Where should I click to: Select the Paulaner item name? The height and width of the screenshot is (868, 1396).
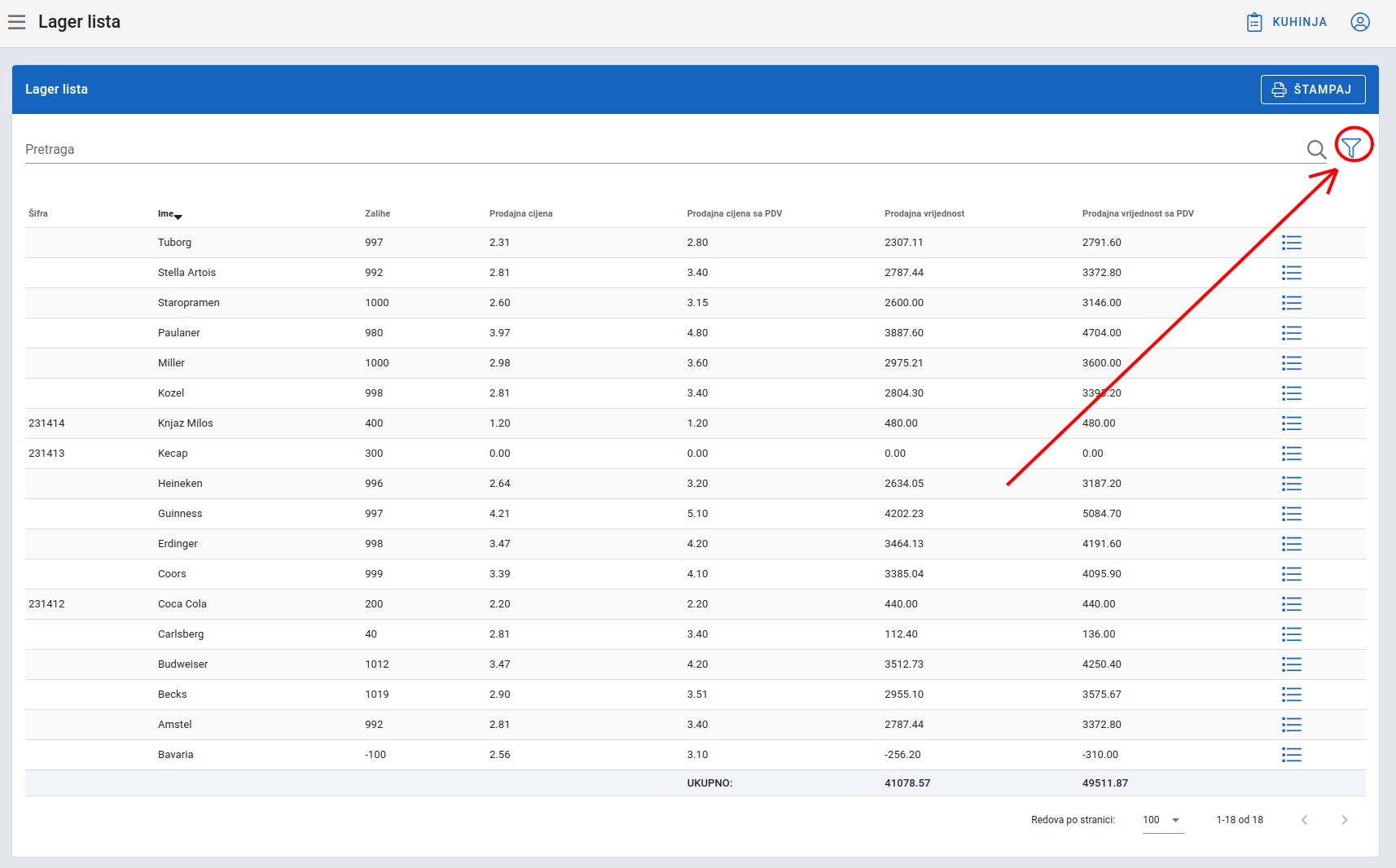179,333
